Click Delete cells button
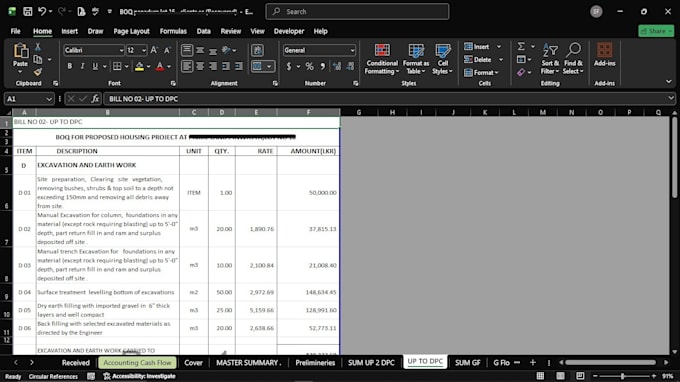The height and width of the screenshot is (382, 680). [477, 59]
